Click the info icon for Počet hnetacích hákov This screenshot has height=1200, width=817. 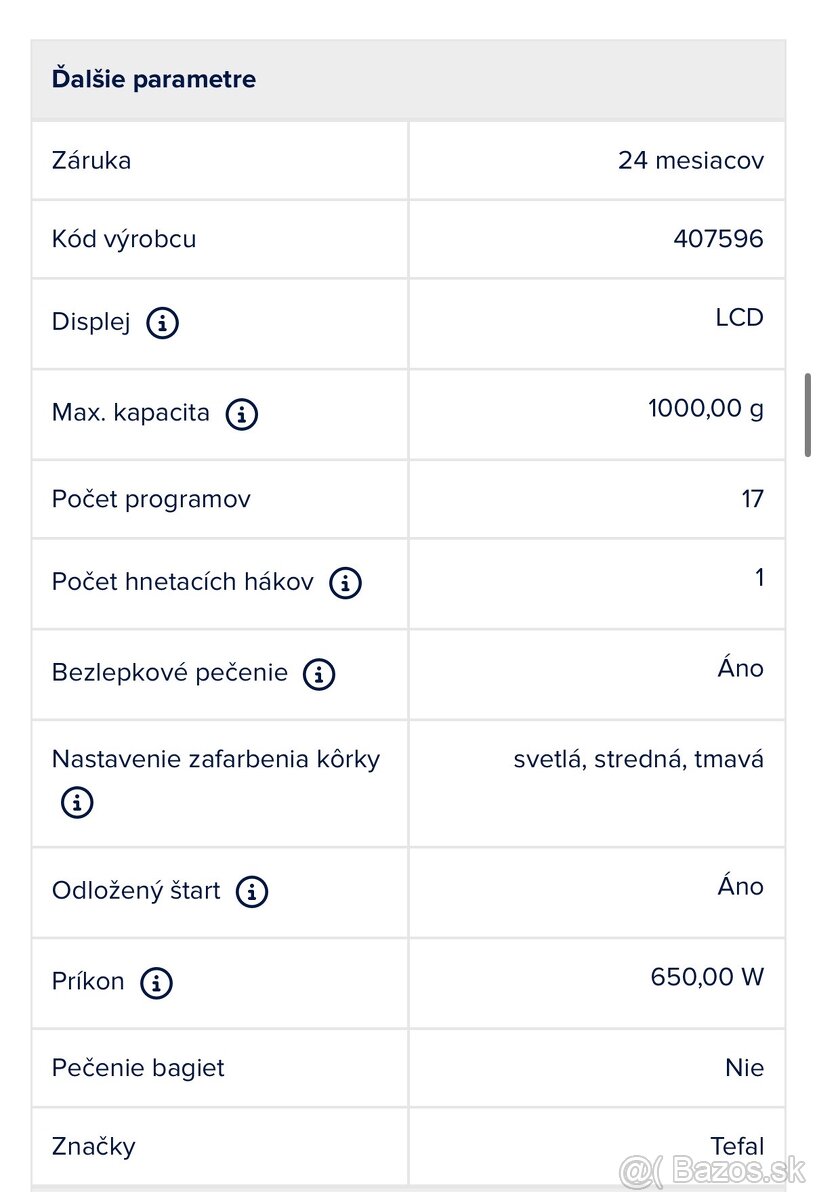click(344, 583)
